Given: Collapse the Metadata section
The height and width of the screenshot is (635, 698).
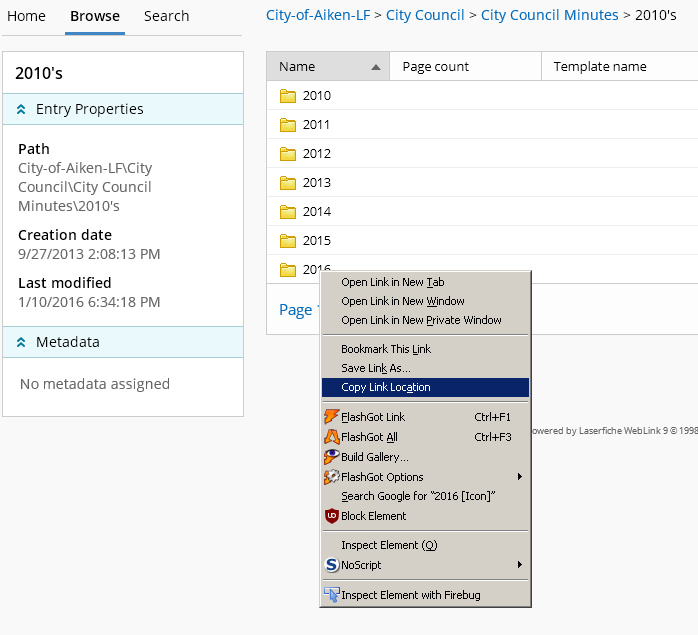Looking at the screenshot, I should click(21, 342).
